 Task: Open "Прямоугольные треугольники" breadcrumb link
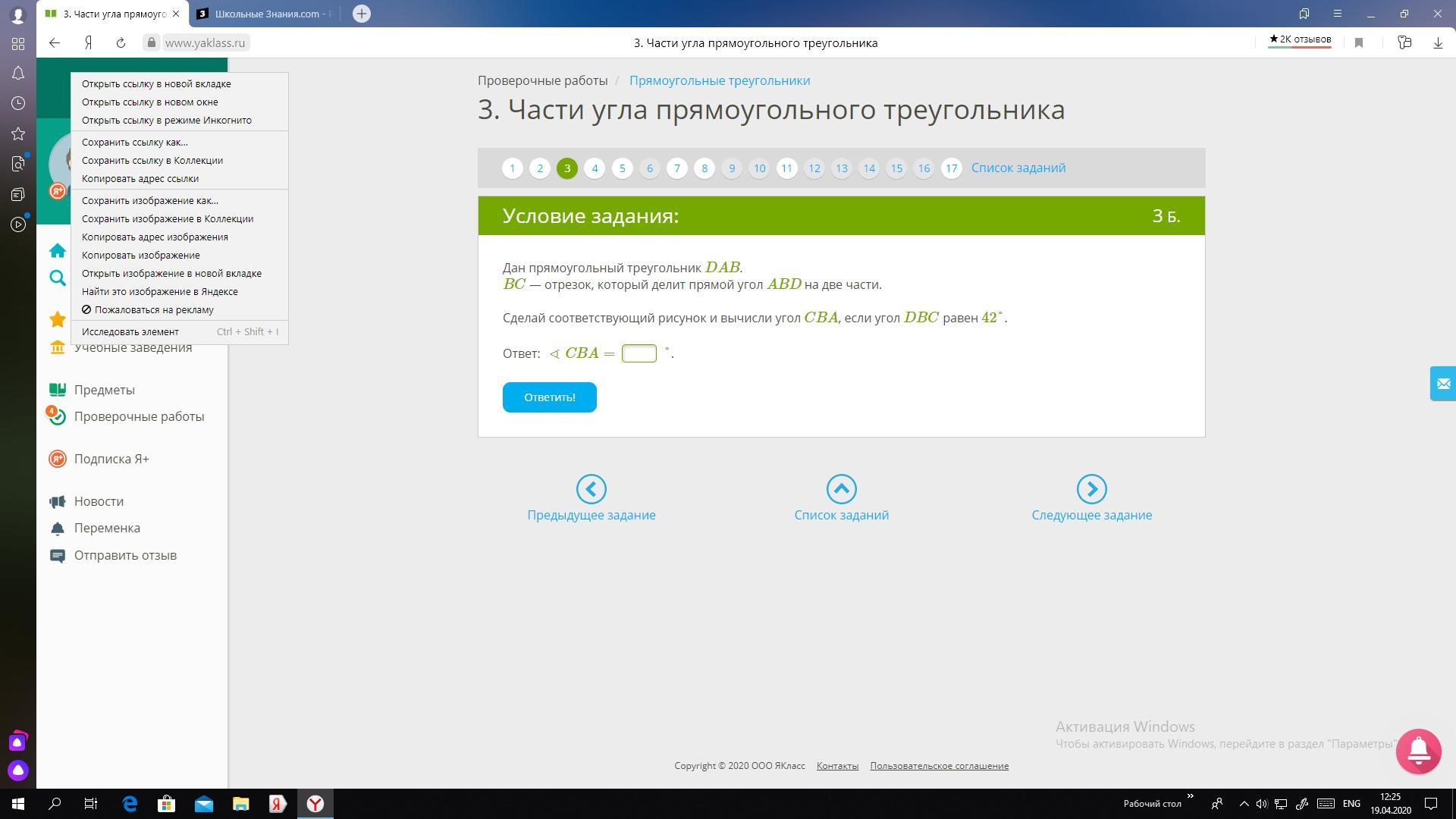[719, 80]
